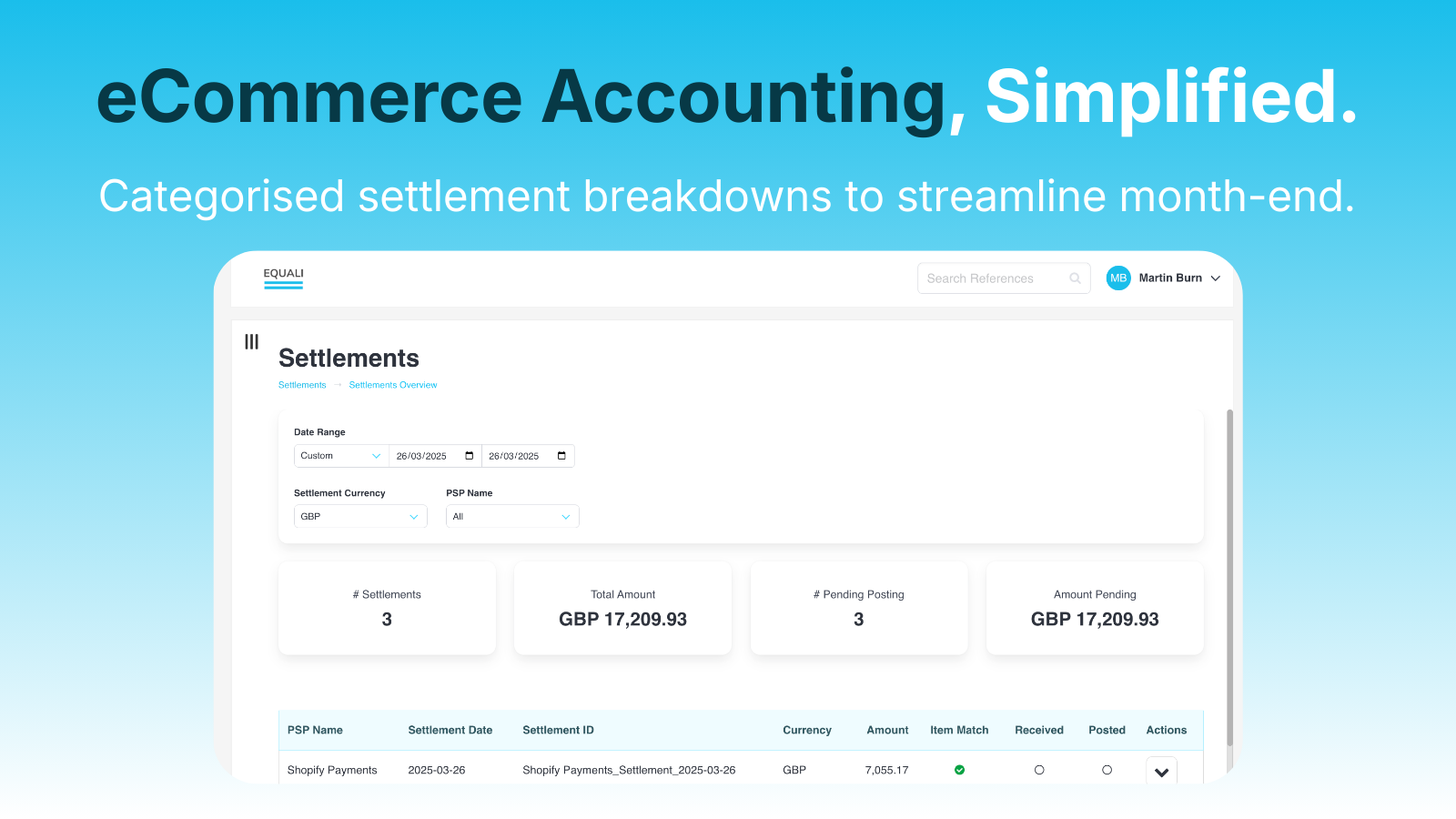Screen dimensions: 1456x819
Task: Click the MB user avatar
Action: pos(1118,278)
